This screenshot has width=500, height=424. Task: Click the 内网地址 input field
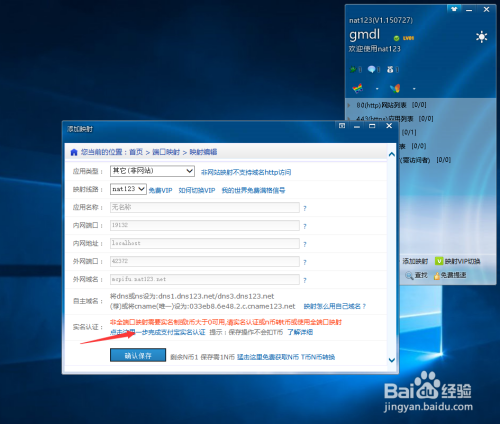coord(205,243)
